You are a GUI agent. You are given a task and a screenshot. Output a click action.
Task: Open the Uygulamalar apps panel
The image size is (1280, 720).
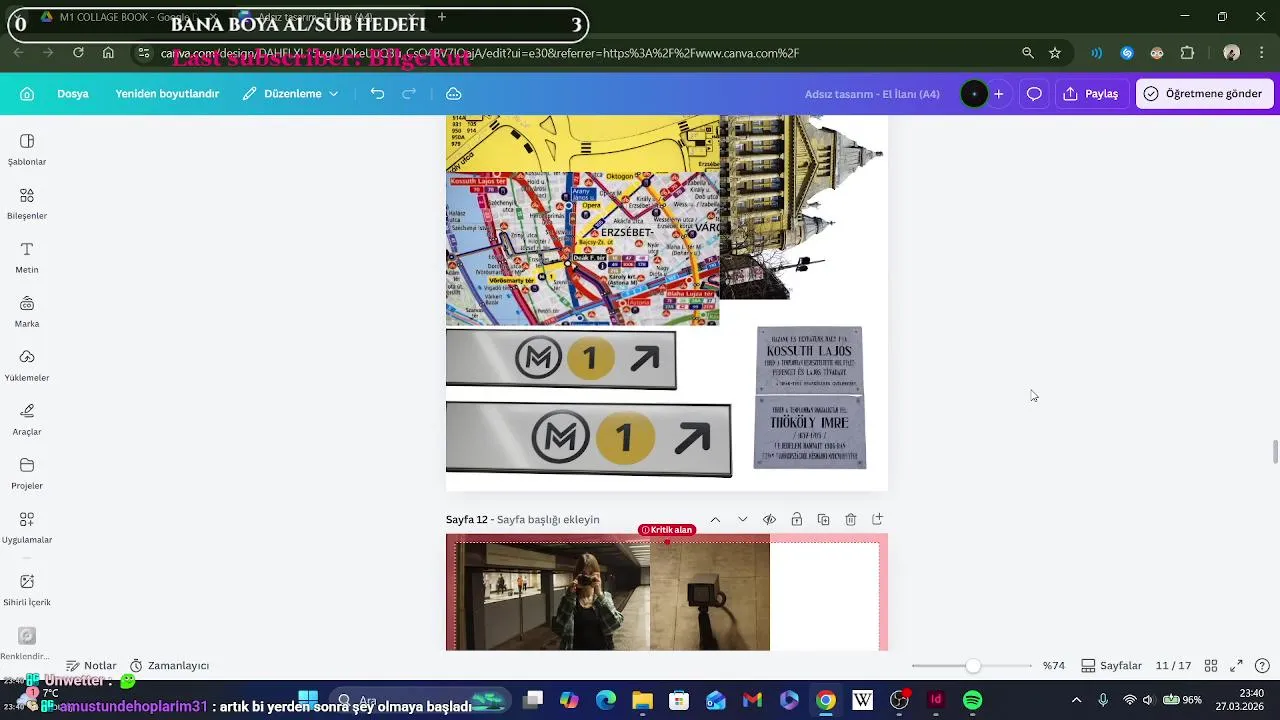point(27,527)
